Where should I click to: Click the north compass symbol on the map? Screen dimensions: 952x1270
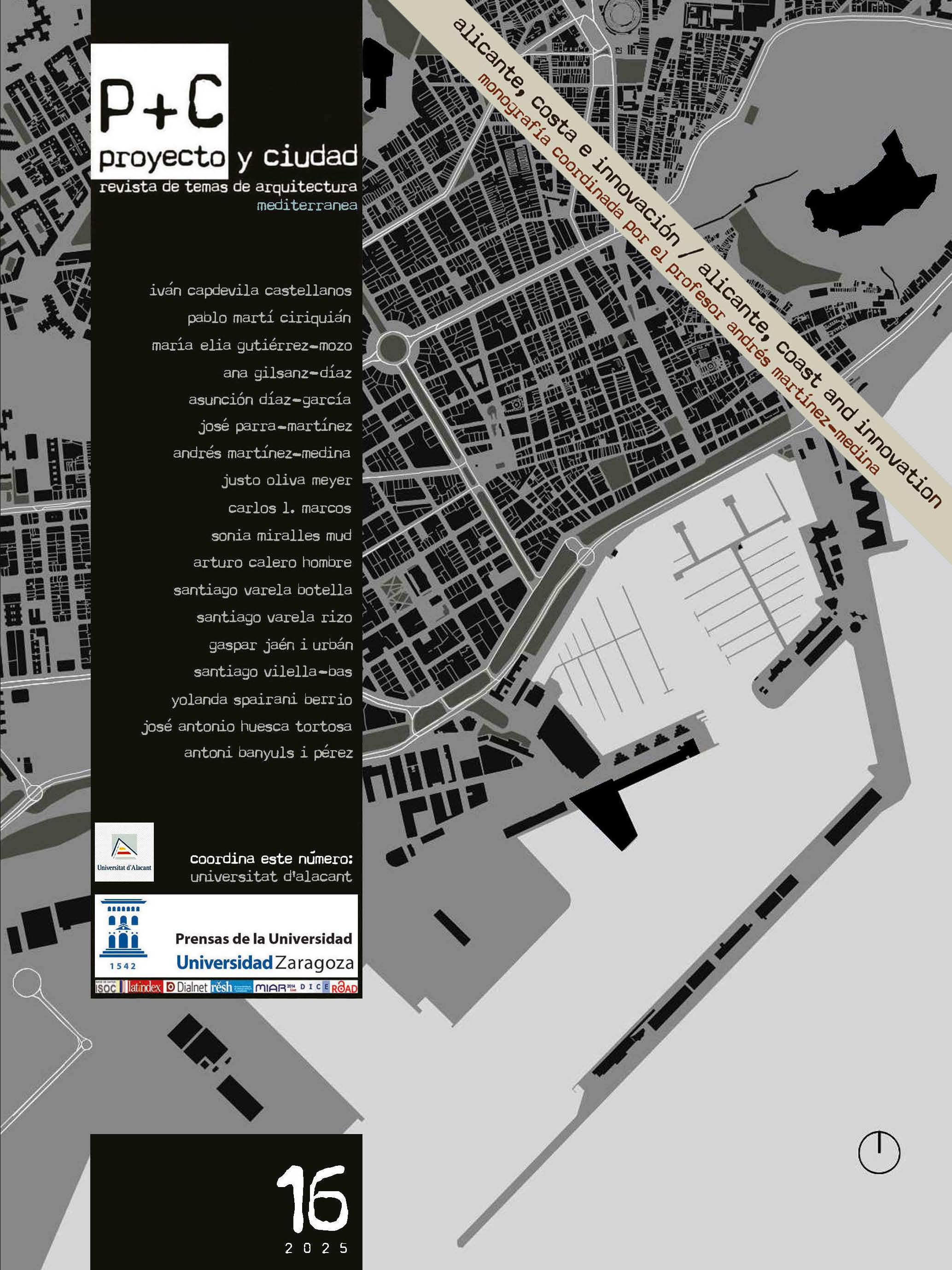(879, 1152)
